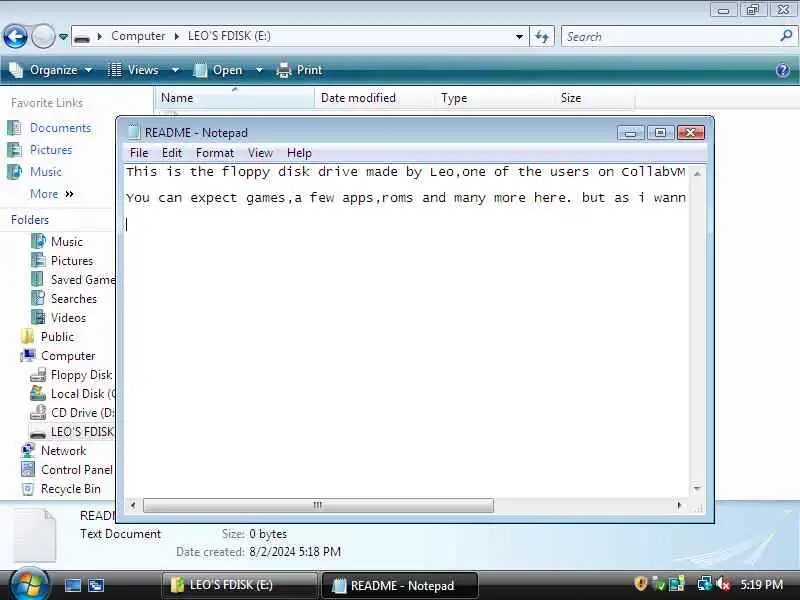This screenshot has height=600, width=800.
Task: Click Notepad horizontal scroll right arrow
Action: pos(679,505)
